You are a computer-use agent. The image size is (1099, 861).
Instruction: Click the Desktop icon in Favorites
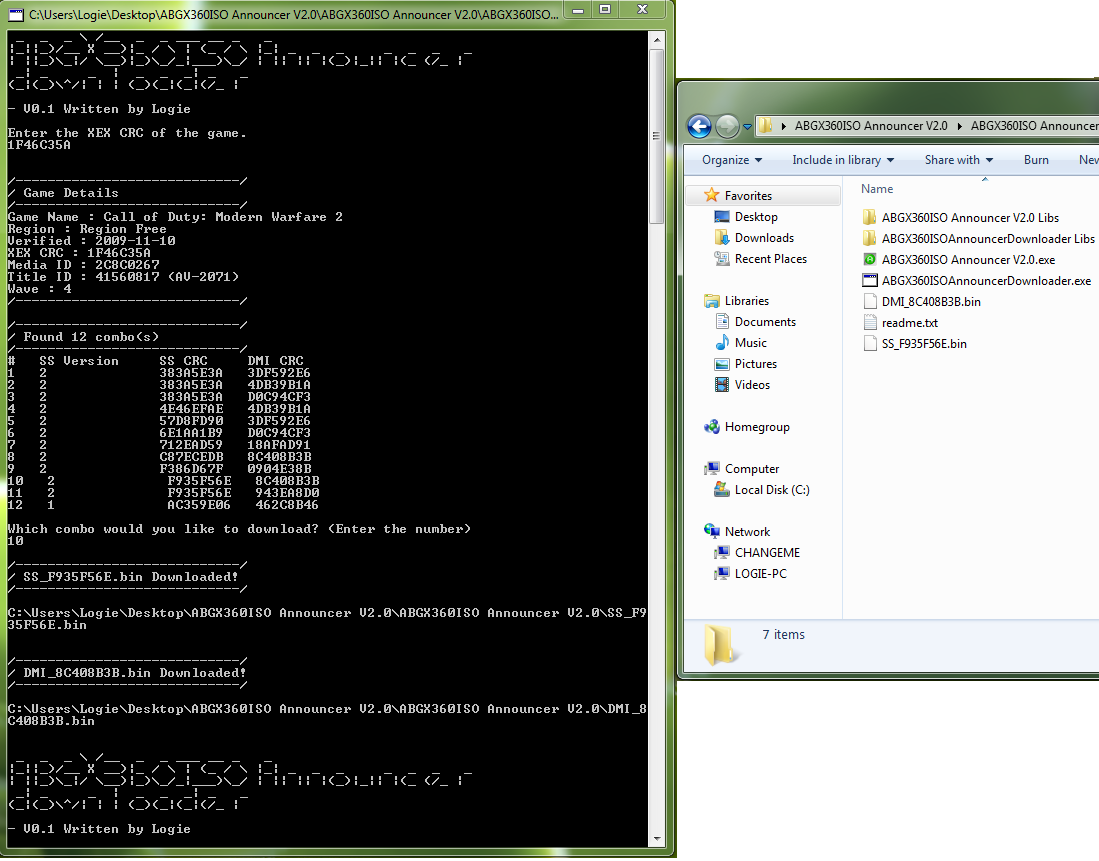[722, 217]
